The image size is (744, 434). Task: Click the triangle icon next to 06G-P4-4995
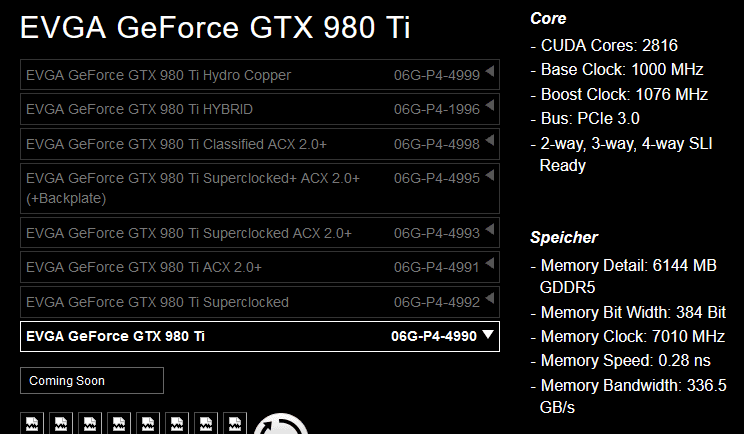click(489, 178)
